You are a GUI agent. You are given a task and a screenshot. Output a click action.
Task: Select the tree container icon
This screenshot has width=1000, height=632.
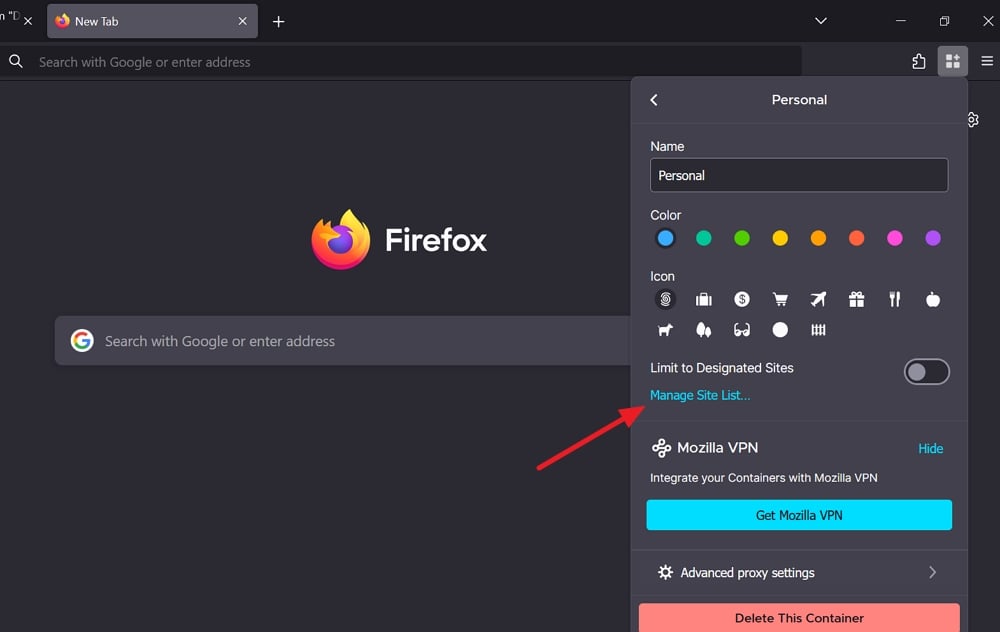(x=703, y=330)
